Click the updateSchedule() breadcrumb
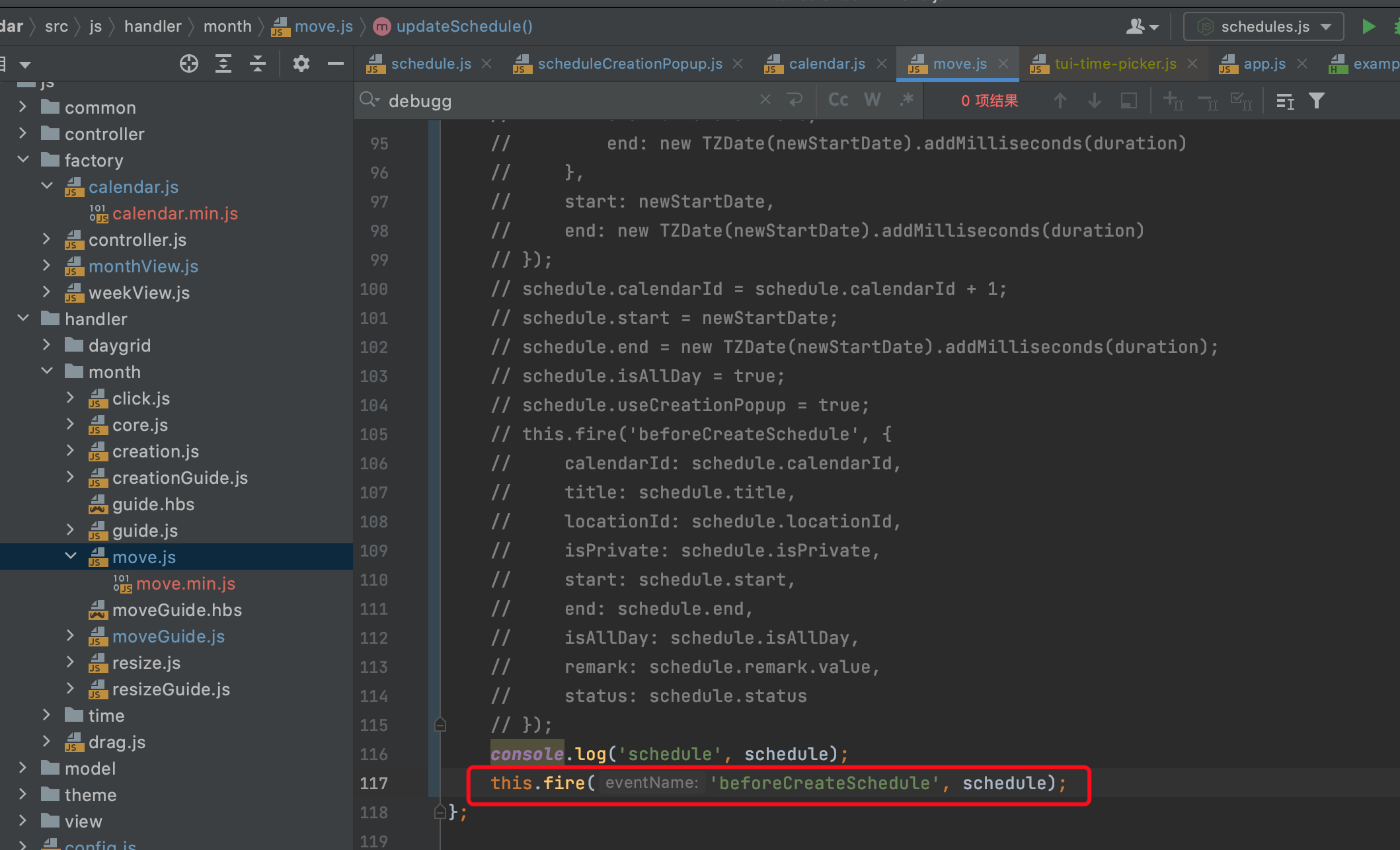The width and height of the screenshot is (1400, 850). pyautogui.click(x=464, y=26)
